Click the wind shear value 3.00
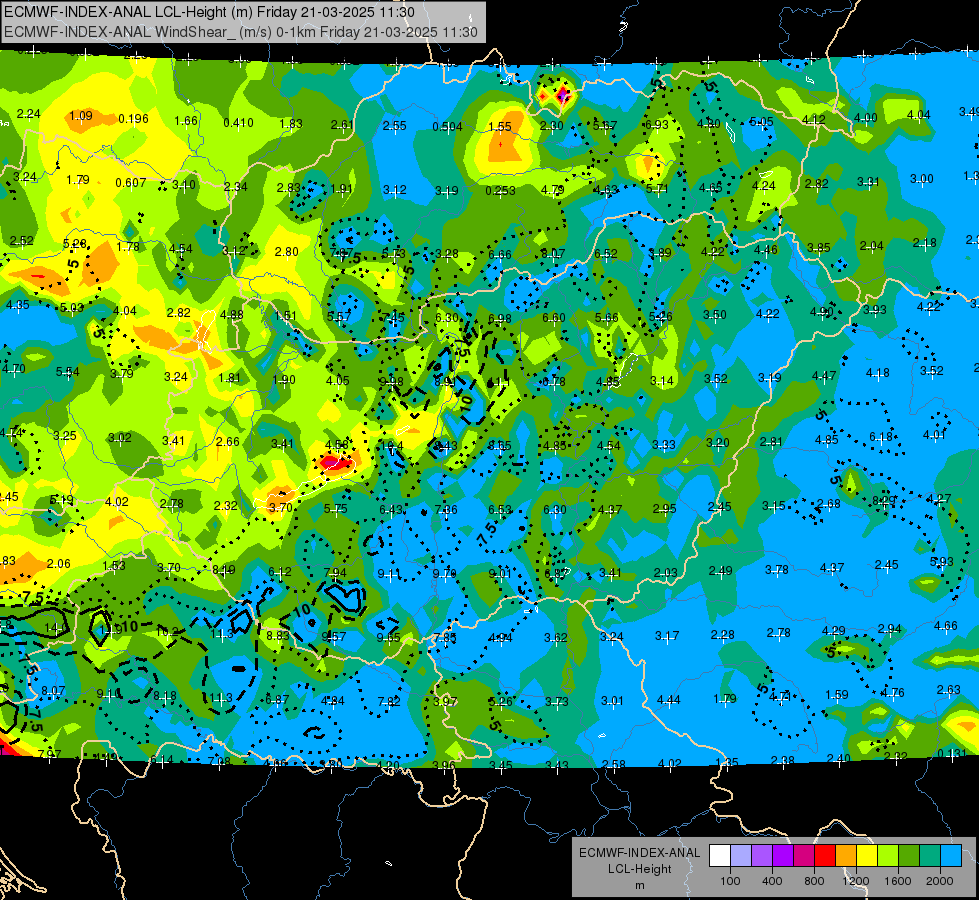979x900 pixels. (x=922, y=179)
